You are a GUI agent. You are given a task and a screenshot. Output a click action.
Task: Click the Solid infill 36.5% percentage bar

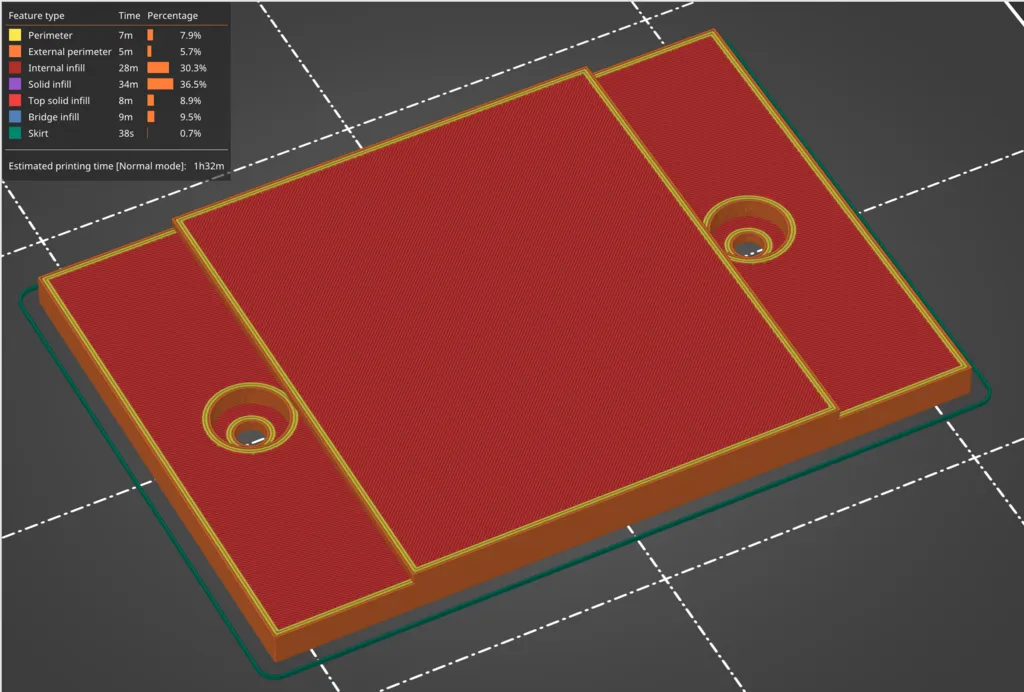click(x=160, y=84)
